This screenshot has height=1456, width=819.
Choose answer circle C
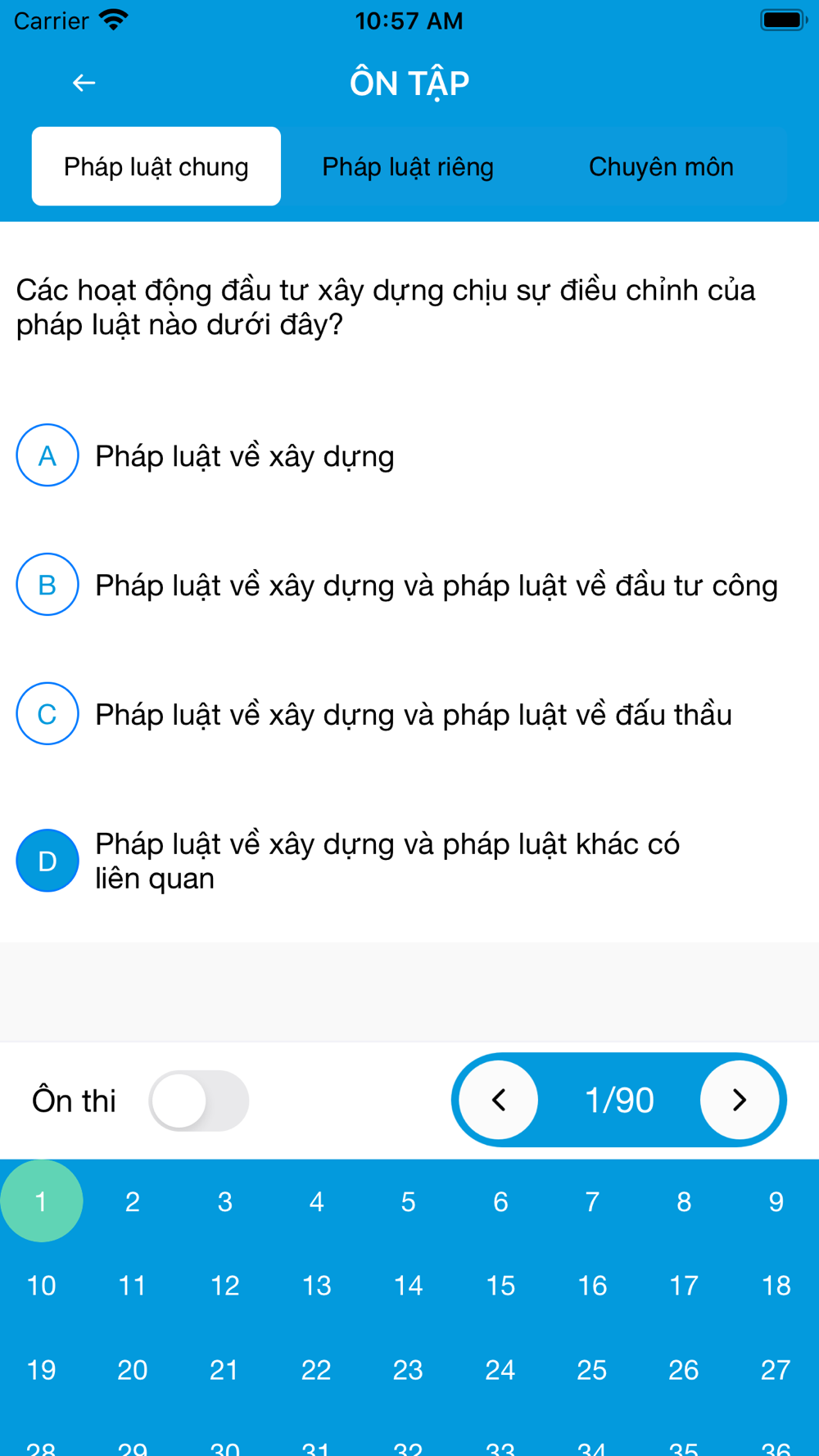[x=48, y=714]
